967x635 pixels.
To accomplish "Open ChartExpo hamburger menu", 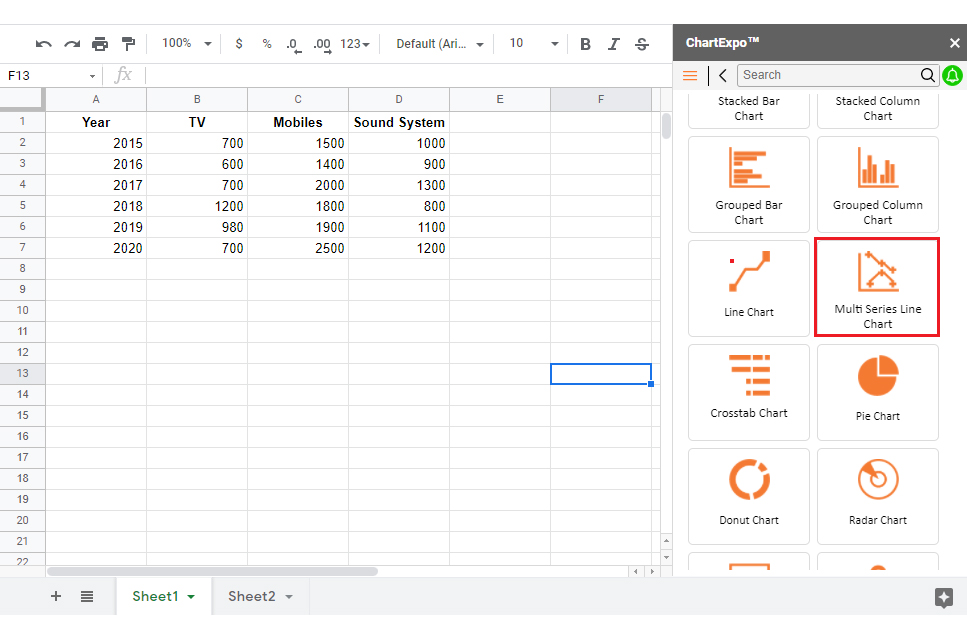I will click(690, 75).
